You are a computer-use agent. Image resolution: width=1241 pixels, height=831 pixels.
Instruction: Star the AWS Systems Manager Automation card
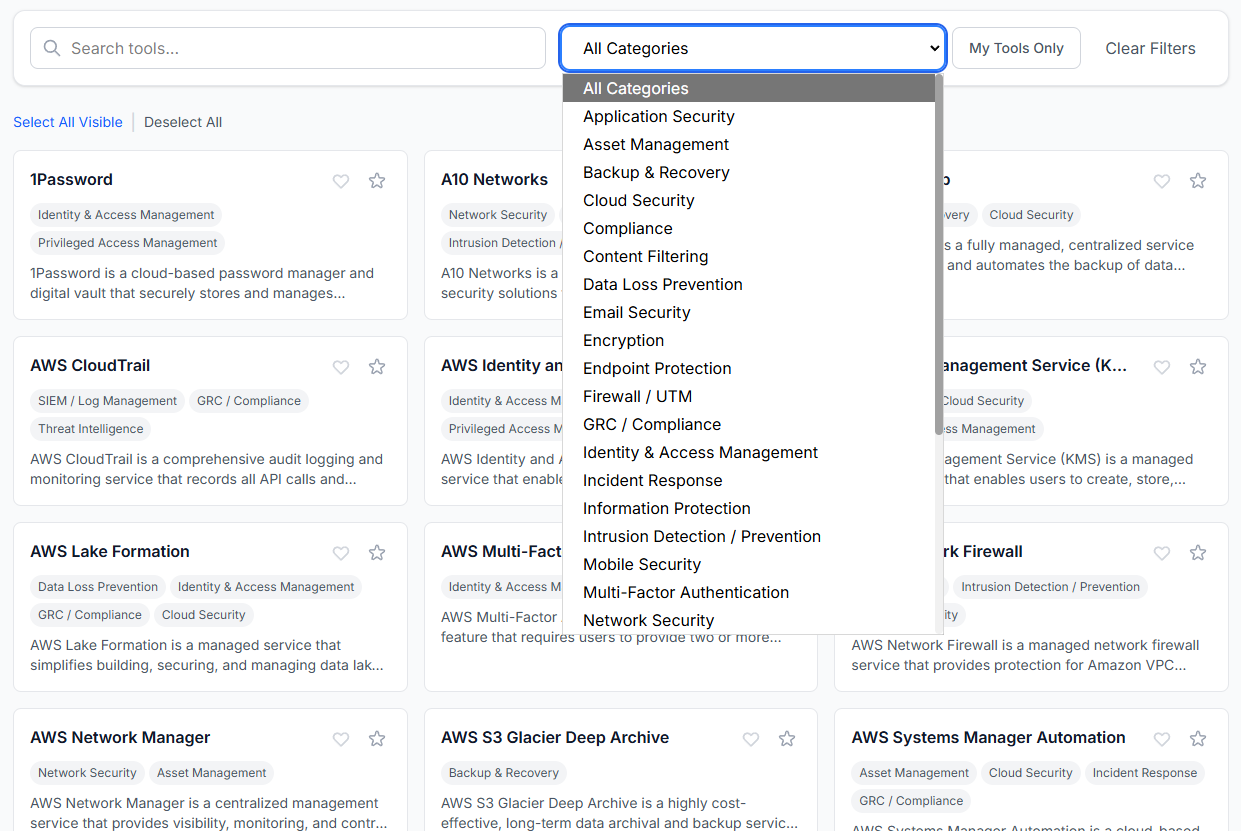point(1198,739)
